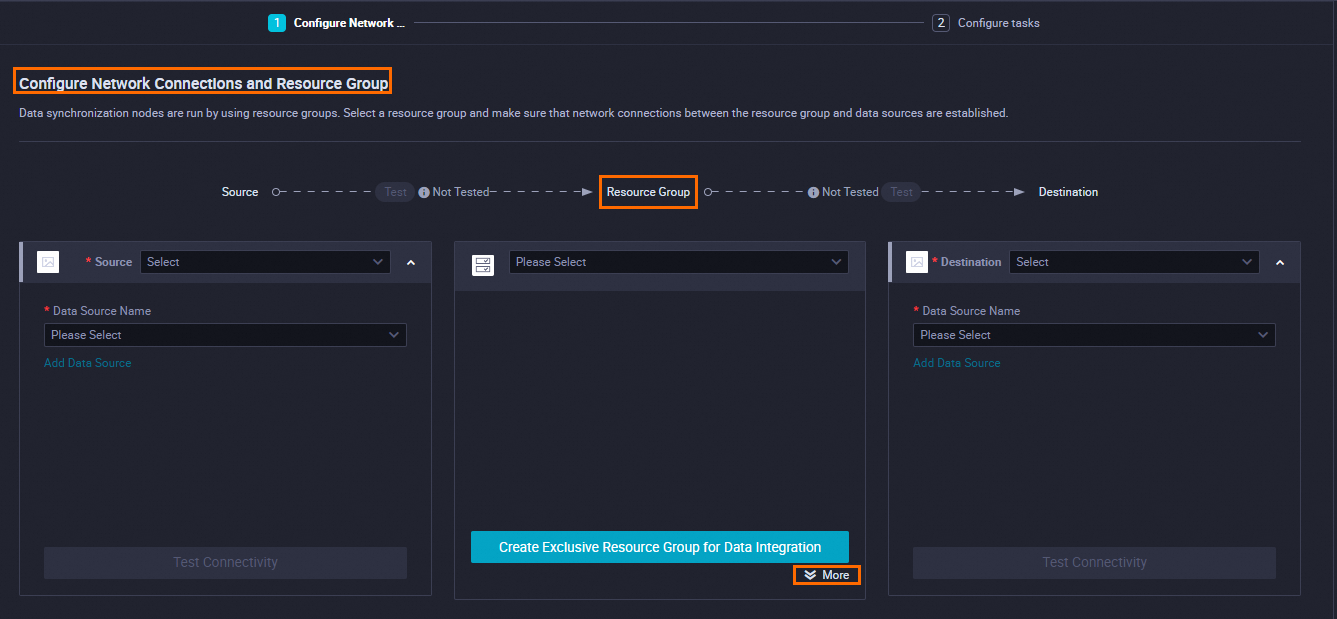Click Test pill on the Source connection line
The width and height of the screenshot is (1337, 619).
(x=396, y=192)
